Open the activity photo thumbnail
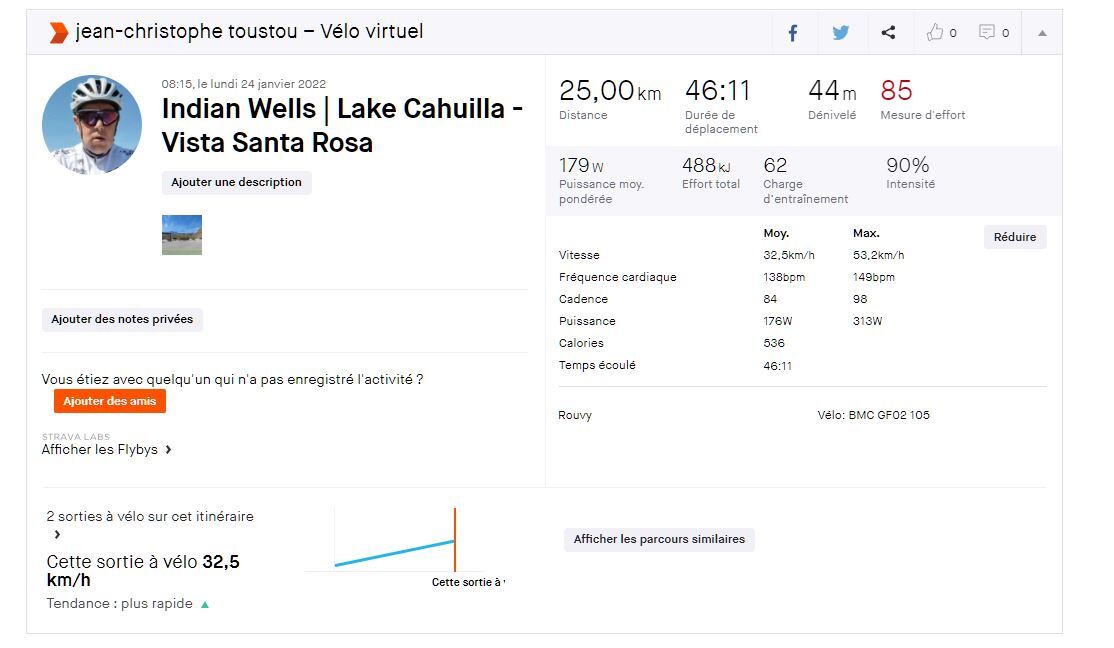 click(182, 235)
